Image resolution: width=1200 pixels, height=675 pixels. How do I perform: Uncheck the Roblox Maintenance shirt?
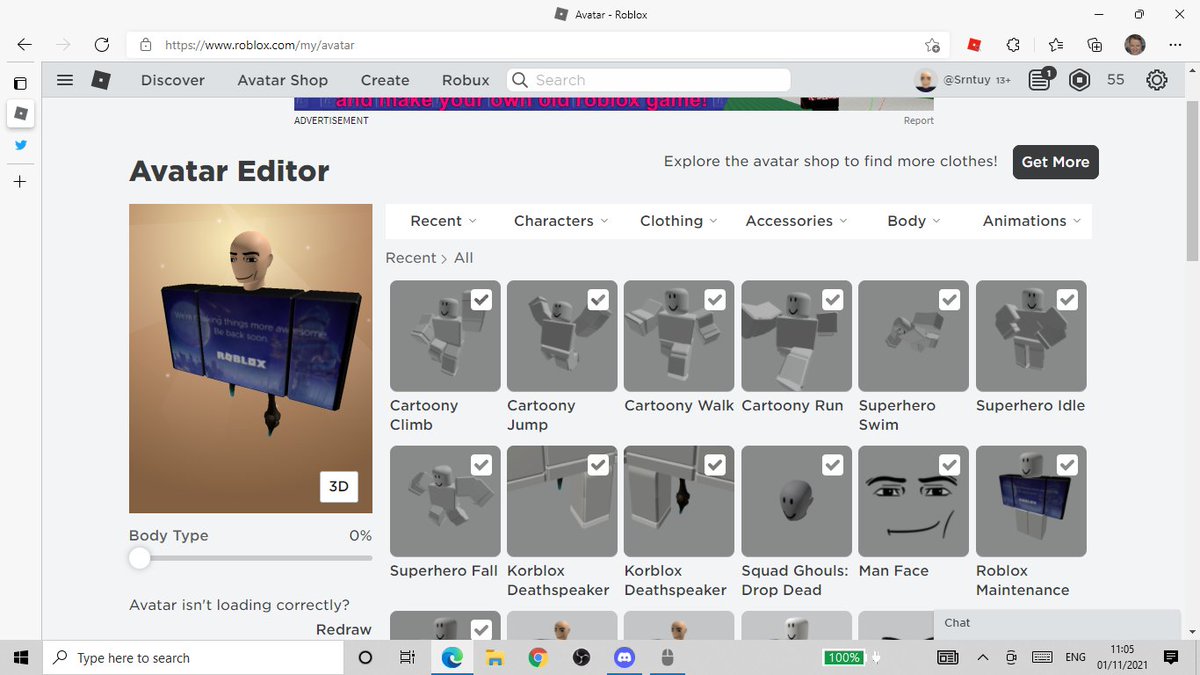pyautogui.click(x=1067, y=464)
